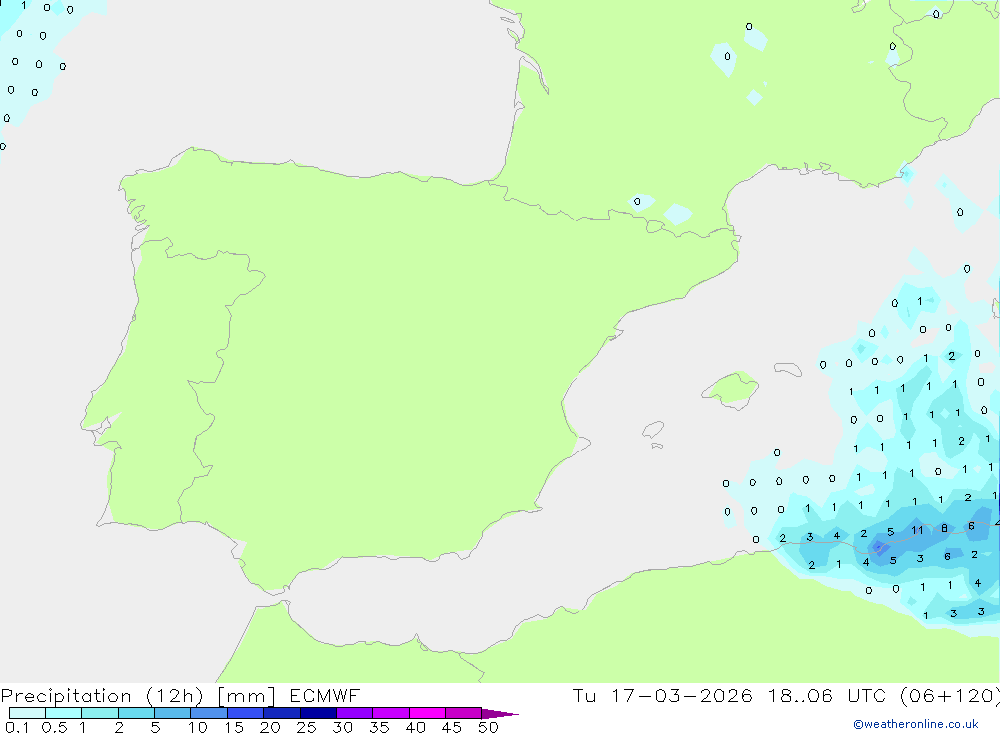Select the 0.5–1 mm legend color swatch
Image resolution: width=1000 pixels, height=733 pixels.
tap(63, 713)
